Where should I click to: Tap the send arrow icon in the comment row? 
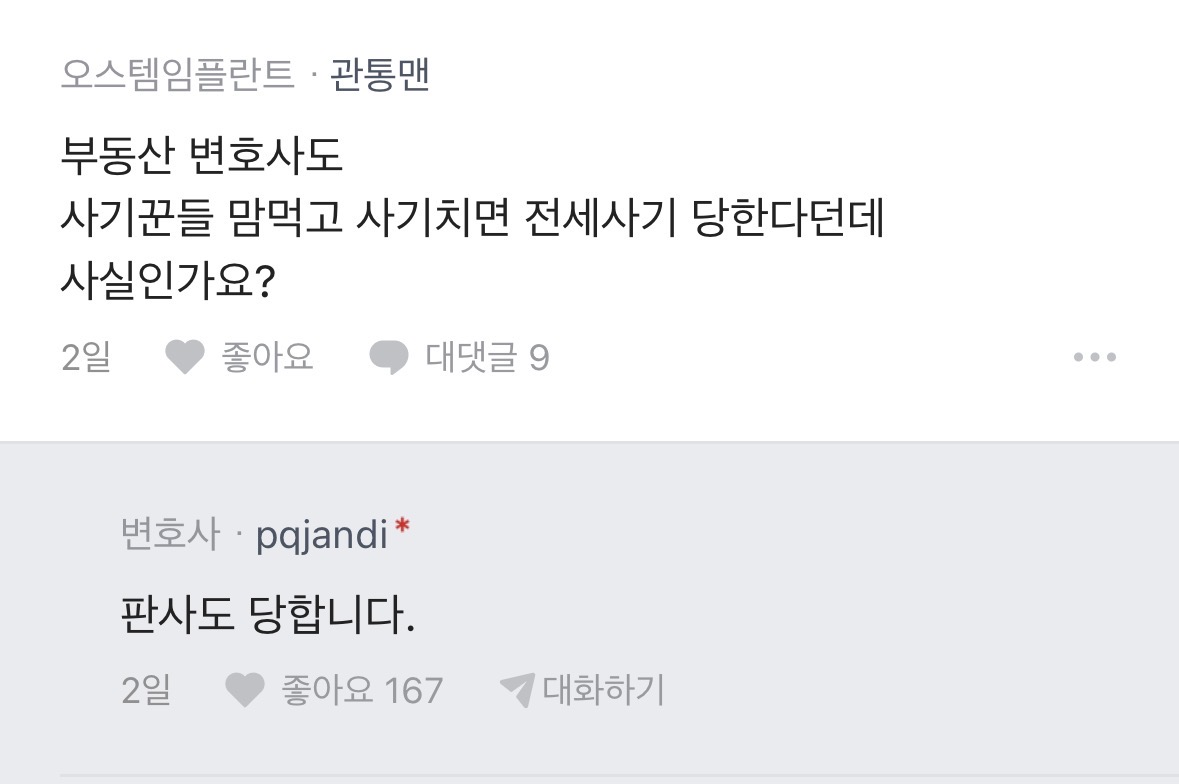click(519, 690)
